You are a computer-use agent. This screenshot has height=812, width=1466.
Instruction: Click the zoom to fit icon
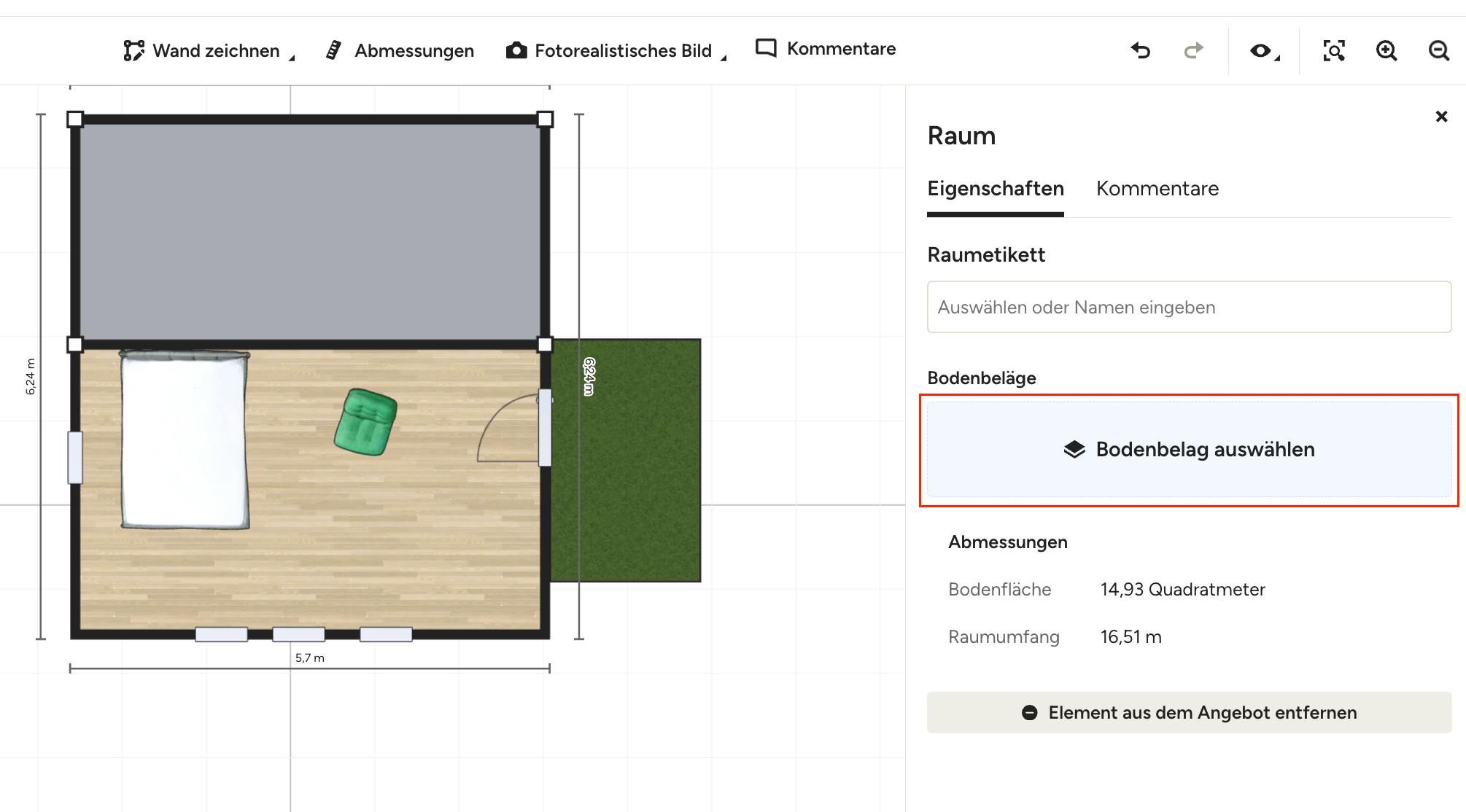pyautogui.click(x=1333, y=50)
